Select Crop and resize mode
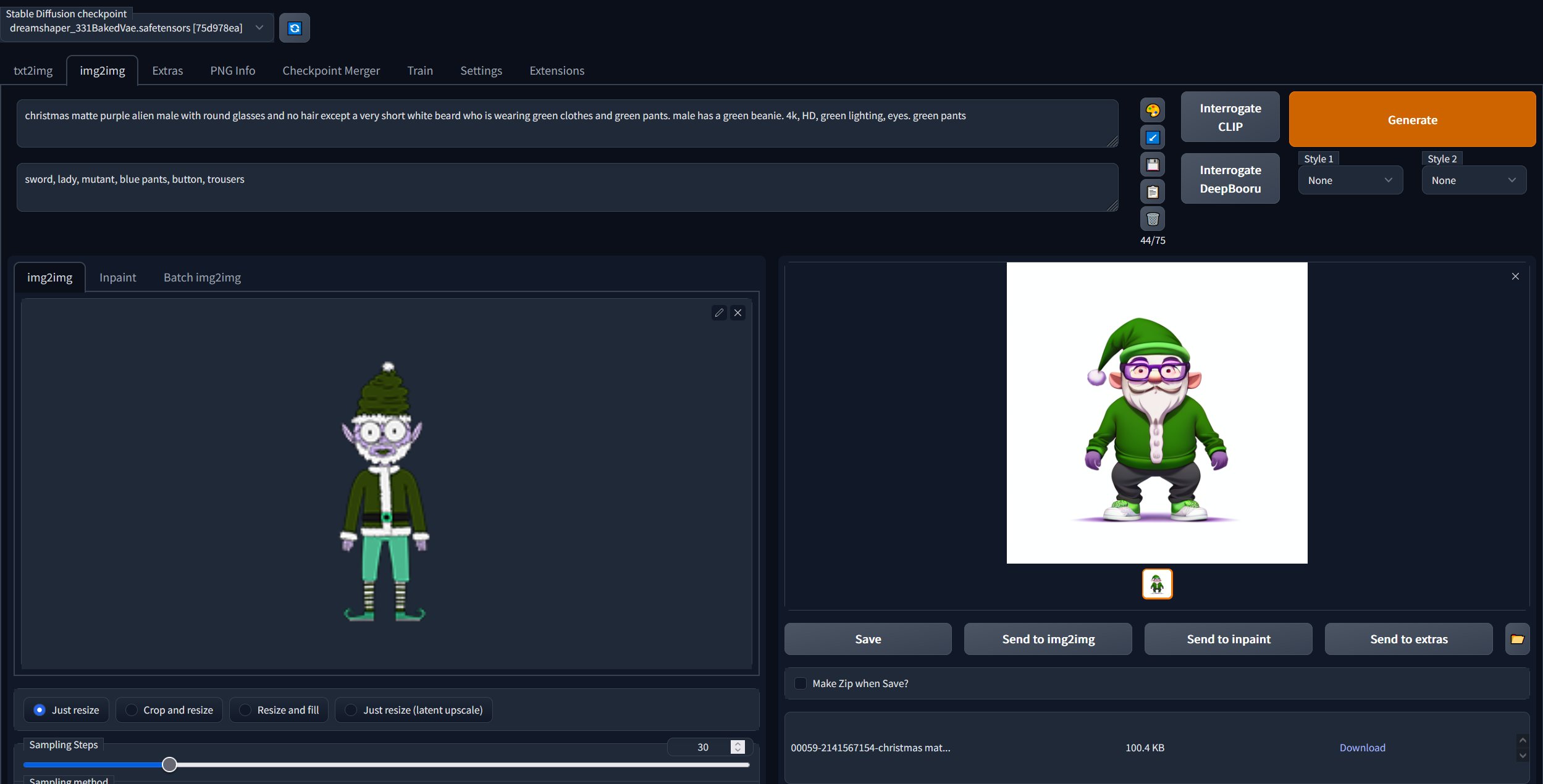This screenshot has height=784, width=1543. point(132,710)
